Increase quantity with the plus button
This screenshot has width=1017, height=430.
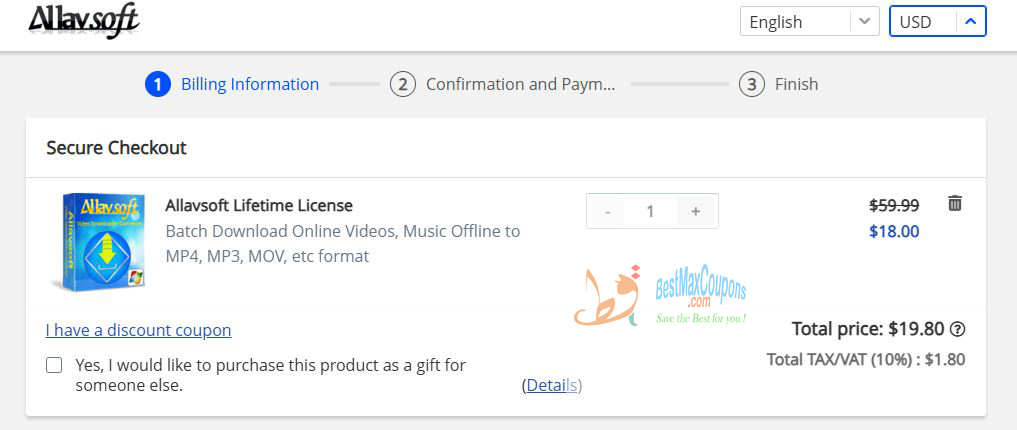(695, 211)
